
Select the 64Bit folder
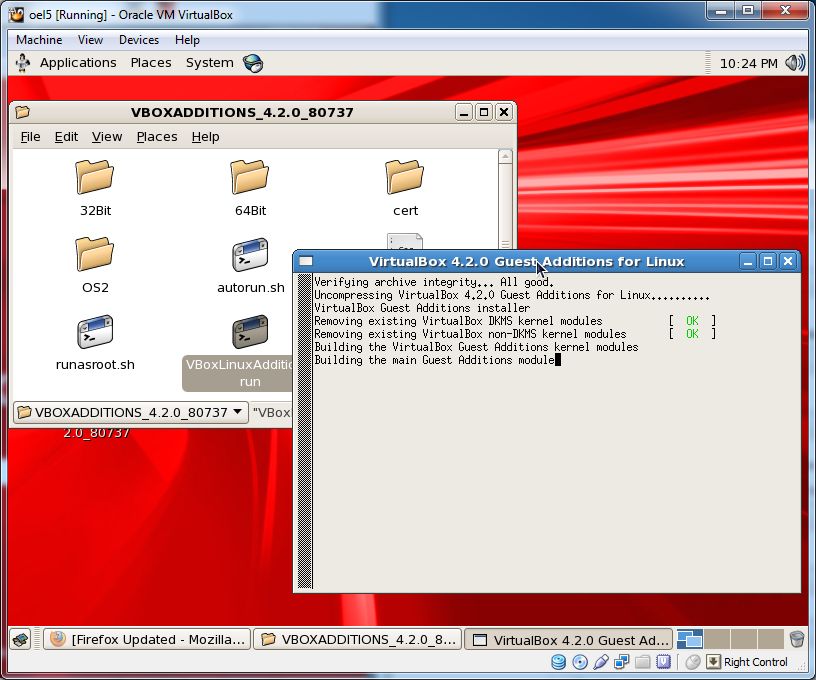[250, 177]
